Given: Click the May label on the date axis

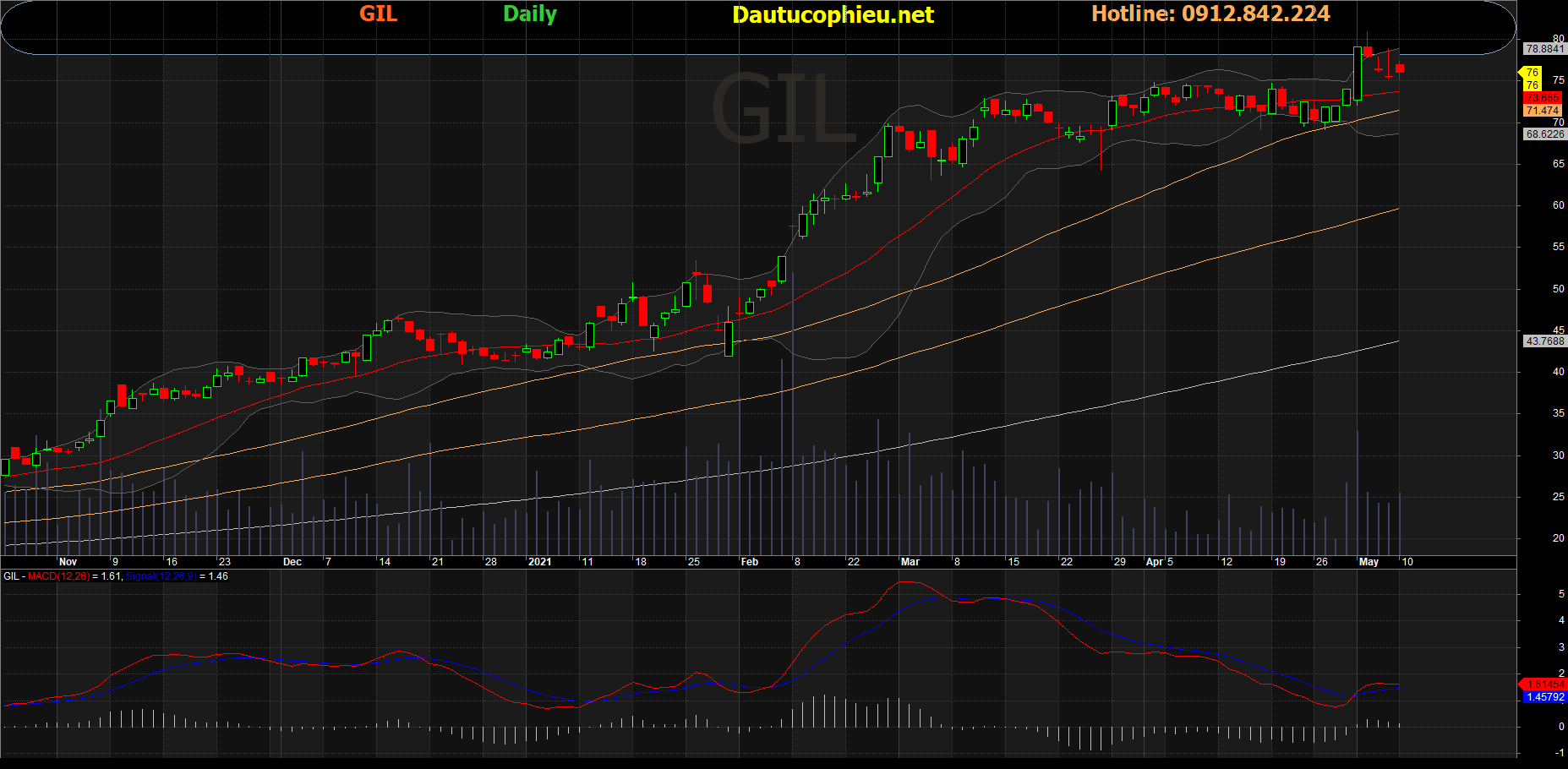Looking at the screenshot, I should (x=1369, y=562).
